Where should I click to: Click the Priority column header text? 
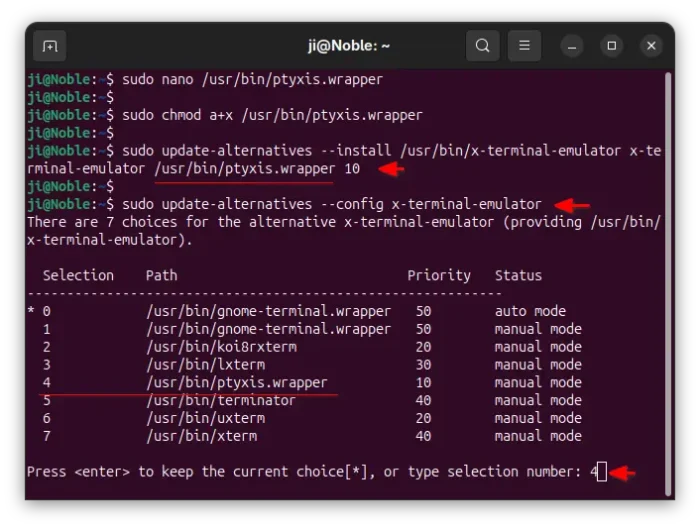click(438, 275)
